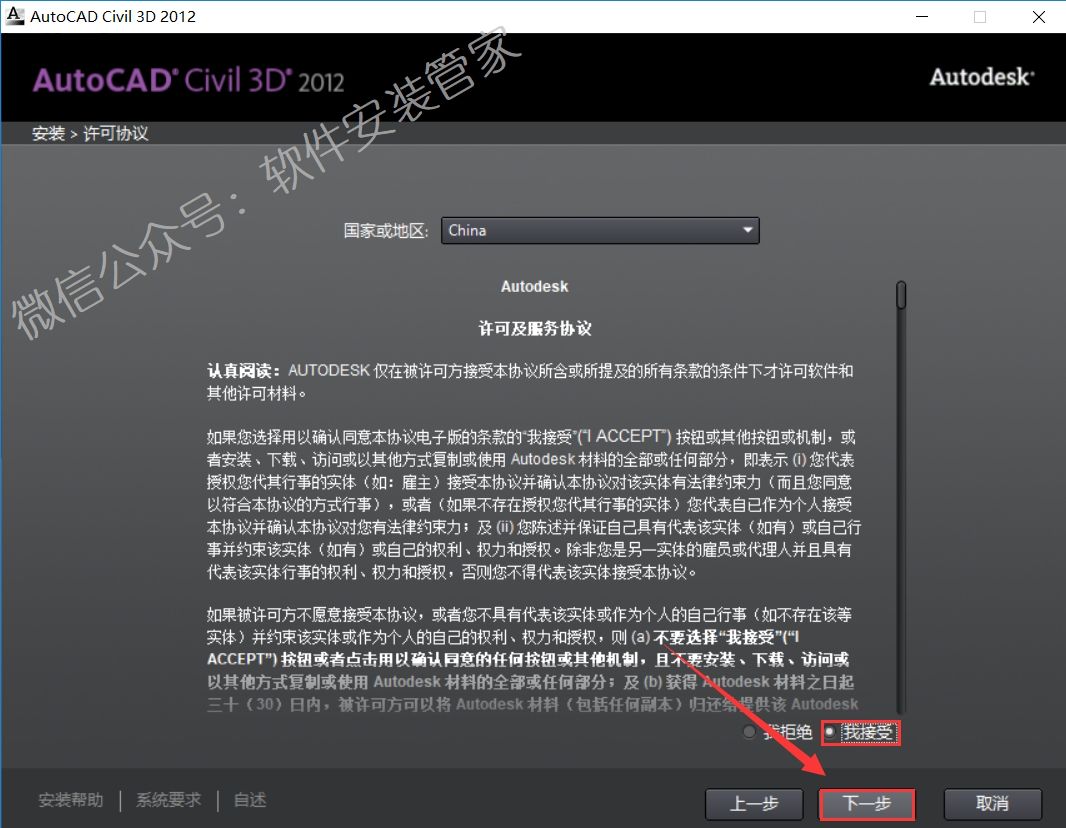Screen dimensions: 1066x828
Task: Click the 安装 breadcrumb item
Action: tap(47, 133)
